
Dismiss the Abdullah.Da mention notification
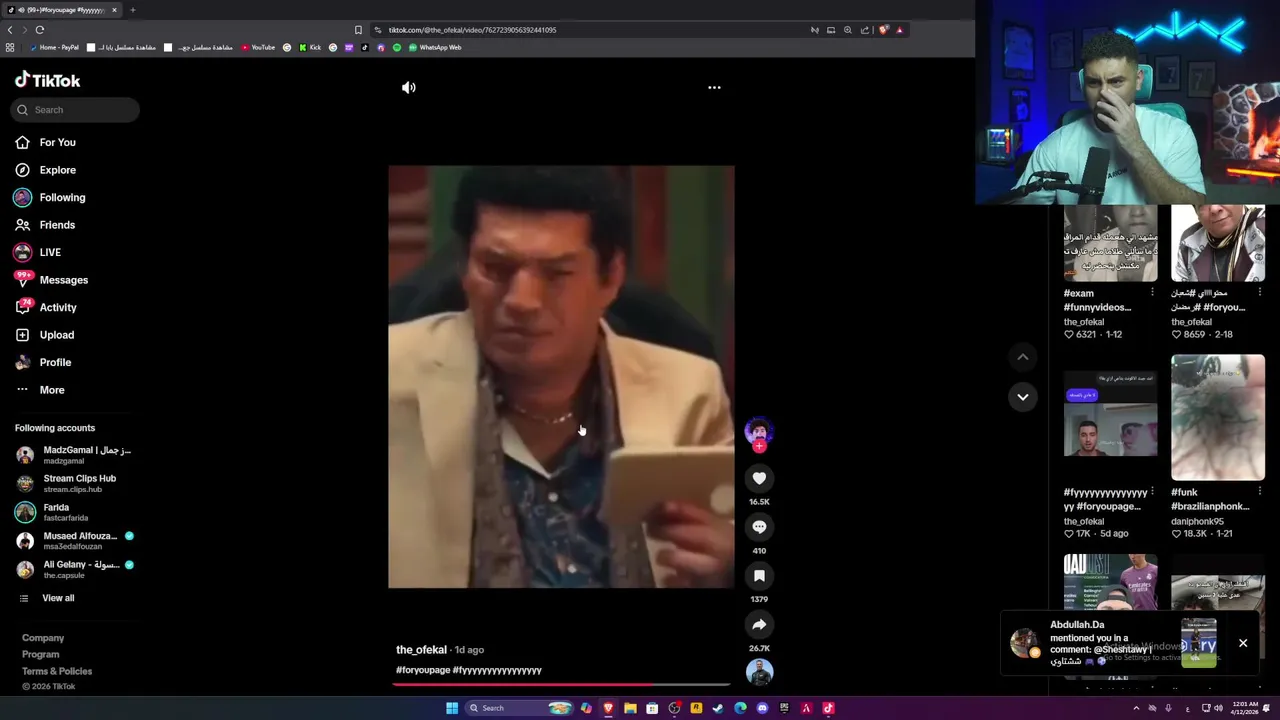pos(1243,643)
